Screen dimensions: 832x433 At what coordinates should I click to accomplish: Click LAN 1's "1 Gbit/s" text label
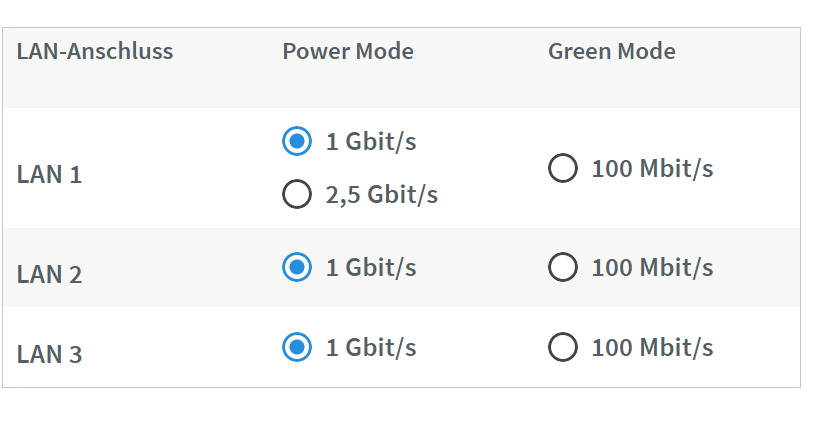tap(371, 142)
